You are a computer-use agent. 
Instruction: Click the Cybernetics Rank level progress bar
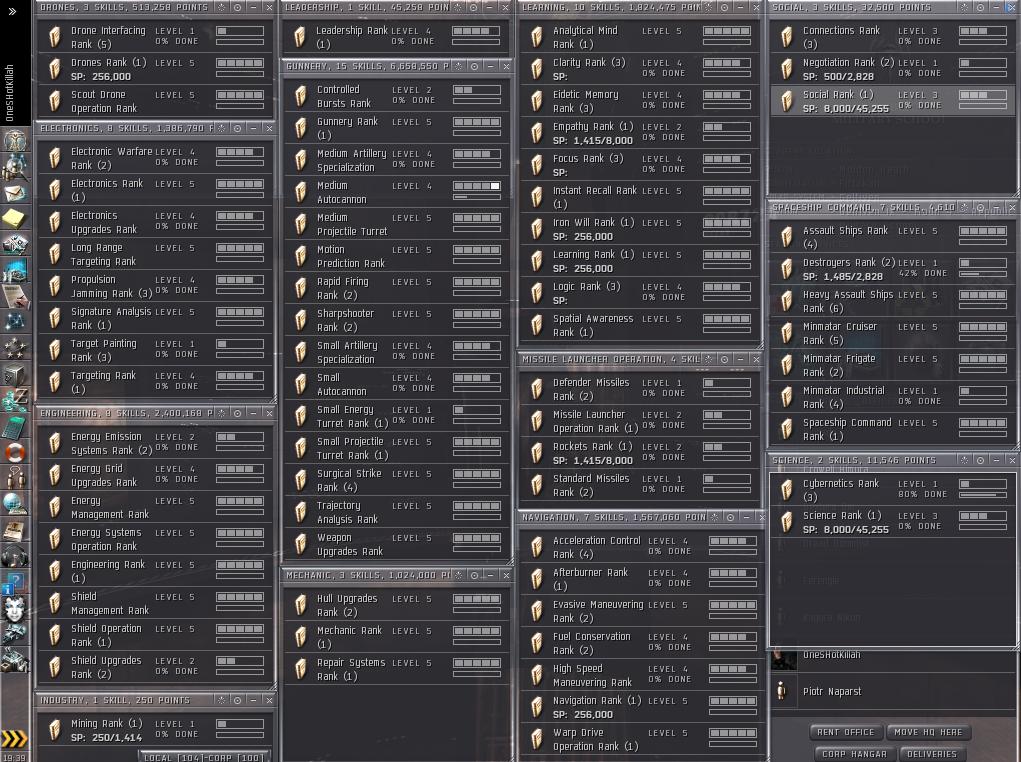[x=983, y=494]
